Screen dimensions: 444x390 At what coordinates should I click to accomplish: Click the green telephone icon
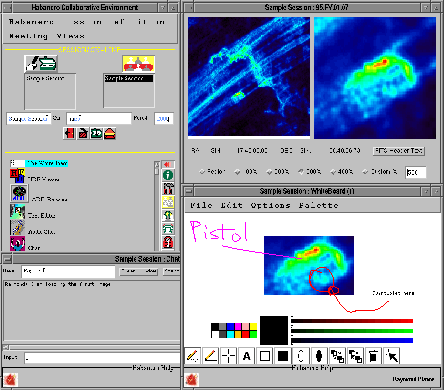168,229
